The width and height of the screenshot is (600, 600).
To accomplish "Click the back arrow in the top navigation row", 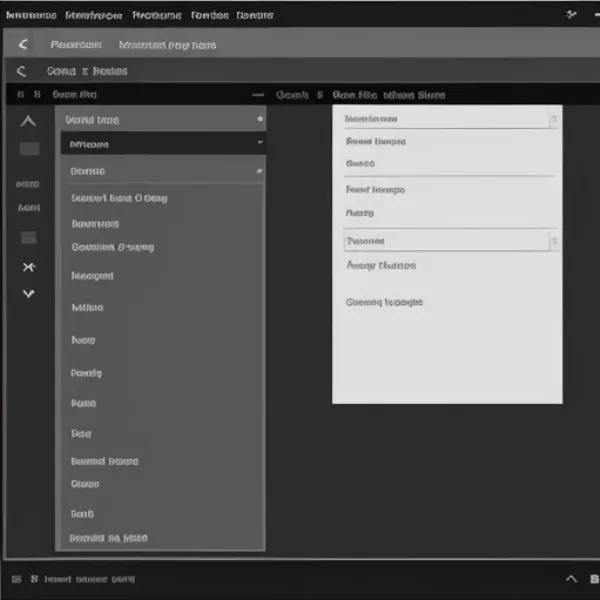I will [x=23, y=45].
